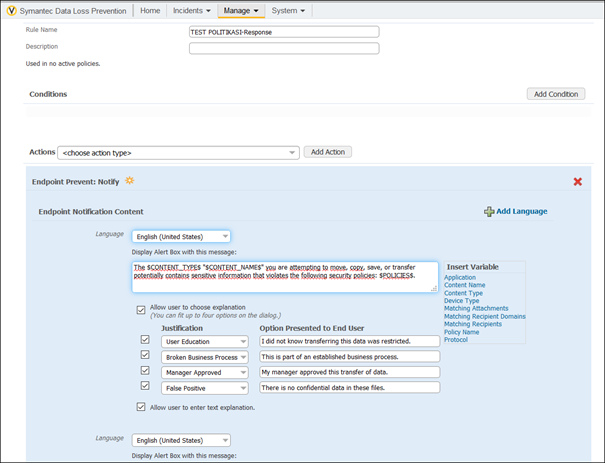Toggle Allow user to enter text explanation

pos(141,407)
